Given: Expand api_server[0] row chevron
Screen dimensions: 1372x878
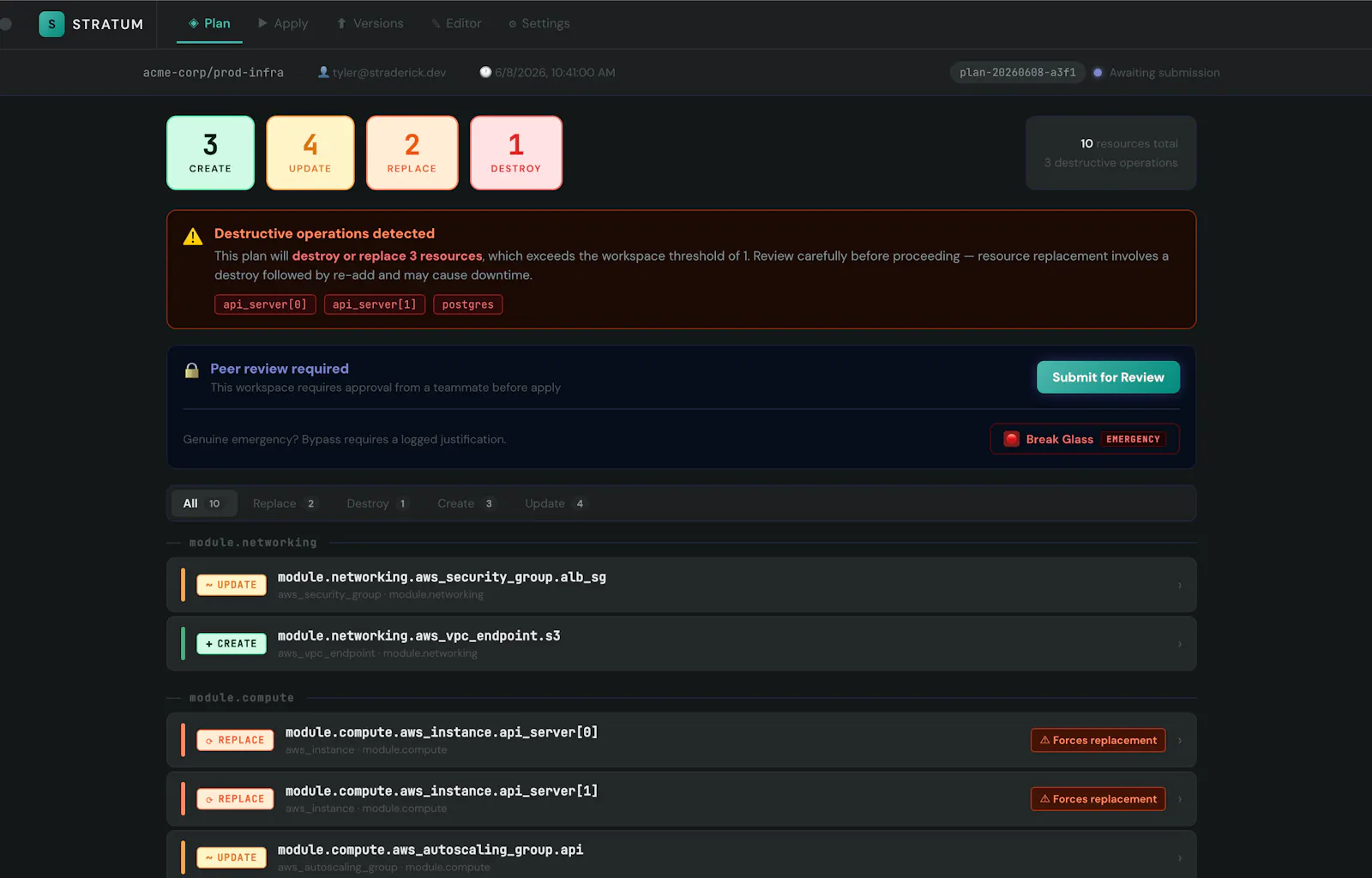Looking at the screenshot, I should tap(1180, 741).
